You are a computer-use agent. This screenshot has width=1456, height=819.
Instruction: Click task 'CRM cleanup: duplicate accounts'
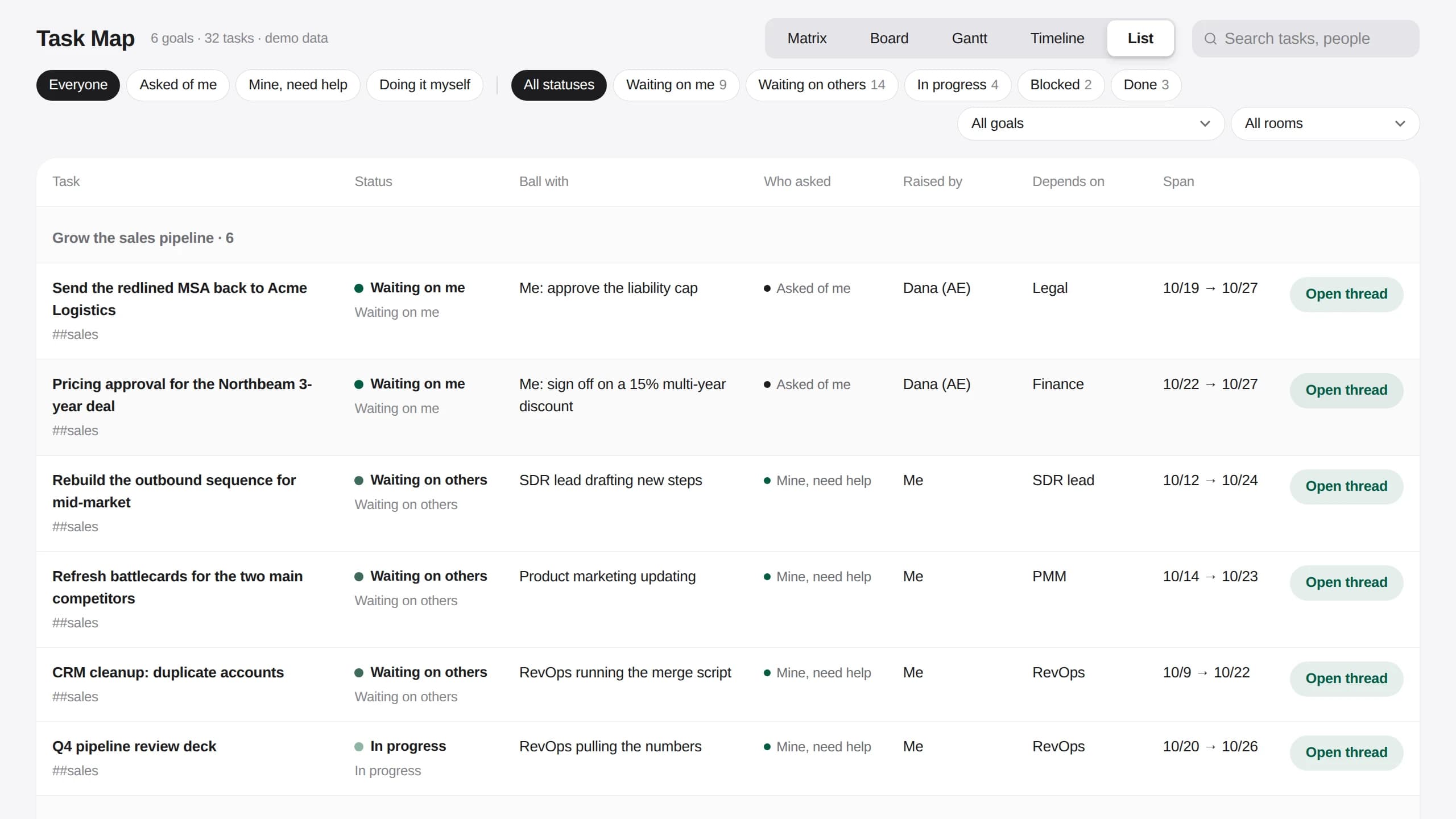click(x=168, y=672)
